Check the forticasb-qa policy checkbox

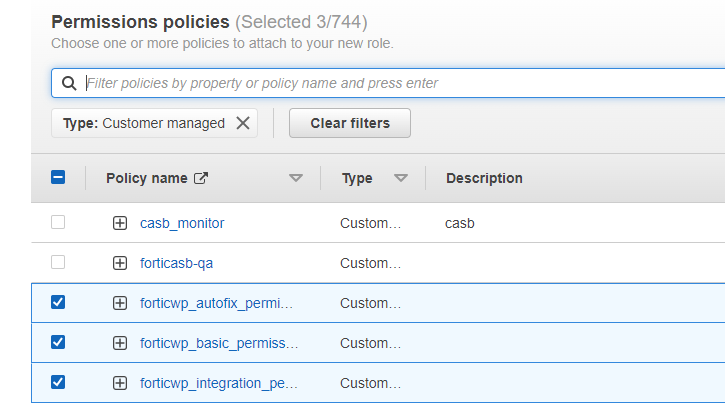[x=58, y=262]
